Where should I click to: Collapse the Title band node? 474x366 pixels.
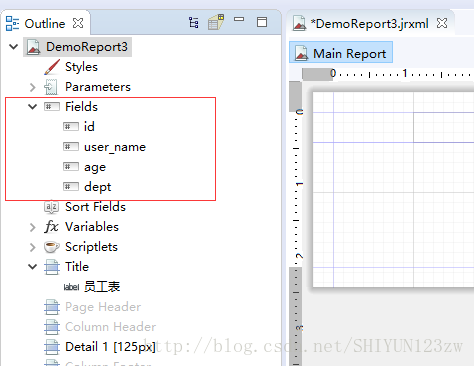[32, 267]
